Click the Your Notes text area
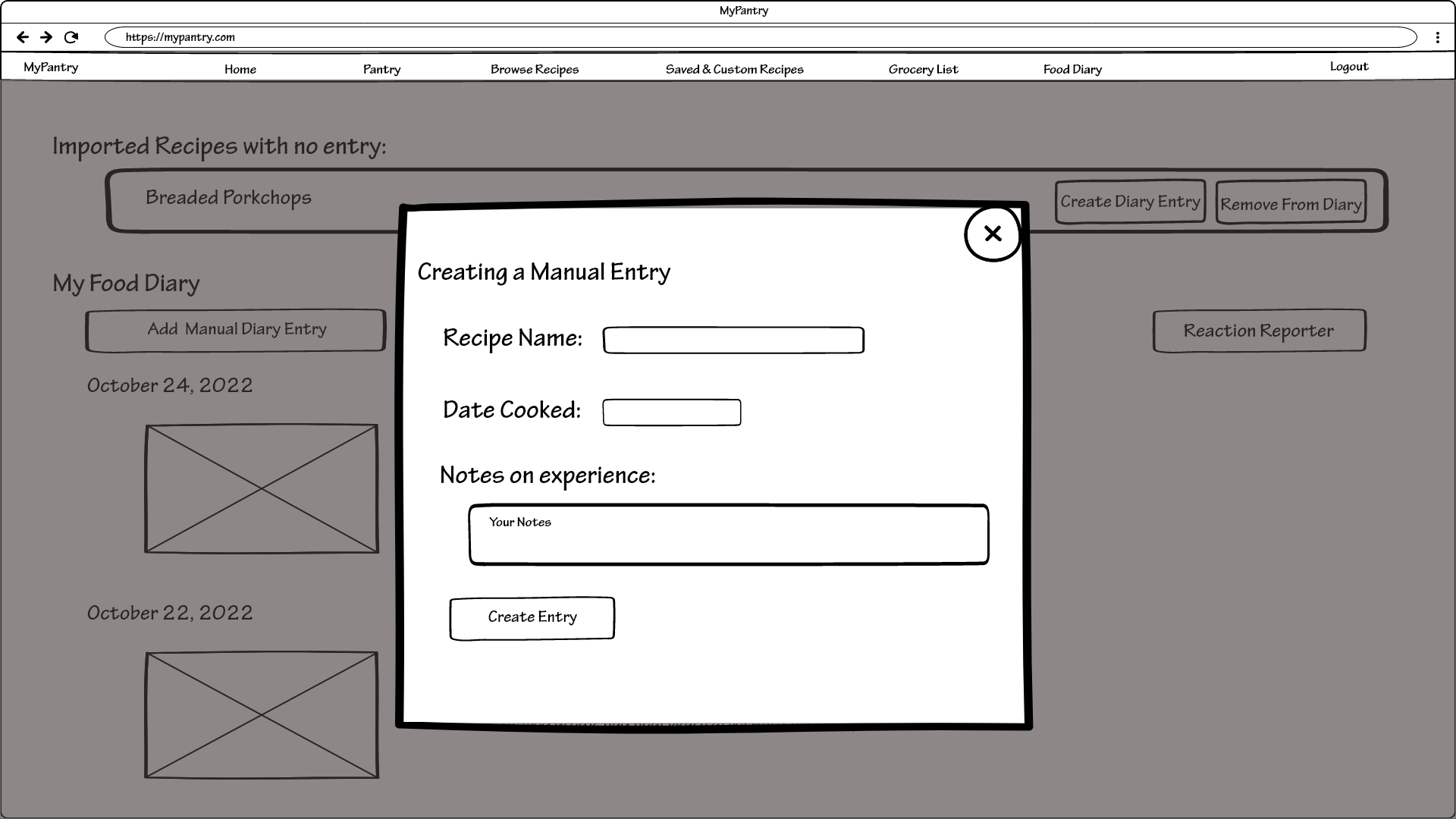Screen dimensions: 1456x819 [728, 535]
